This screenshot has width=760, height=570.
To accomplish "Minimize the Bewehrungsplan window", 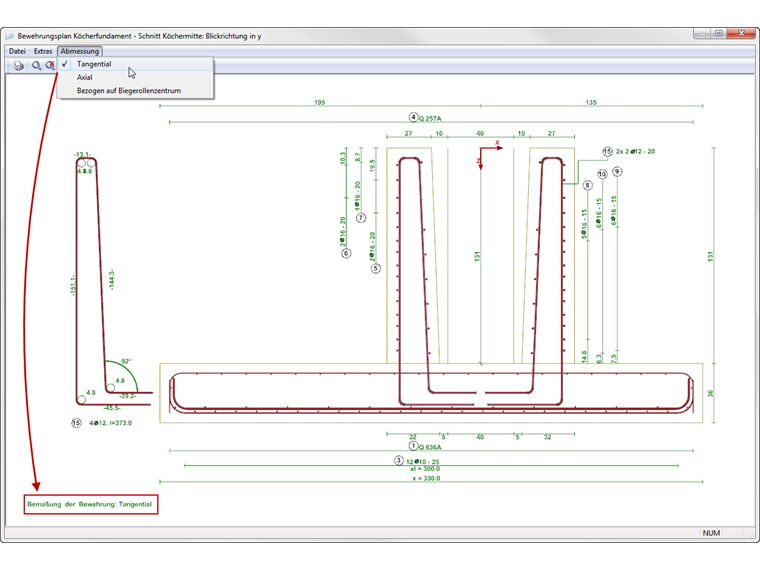I will click(701, 33).
